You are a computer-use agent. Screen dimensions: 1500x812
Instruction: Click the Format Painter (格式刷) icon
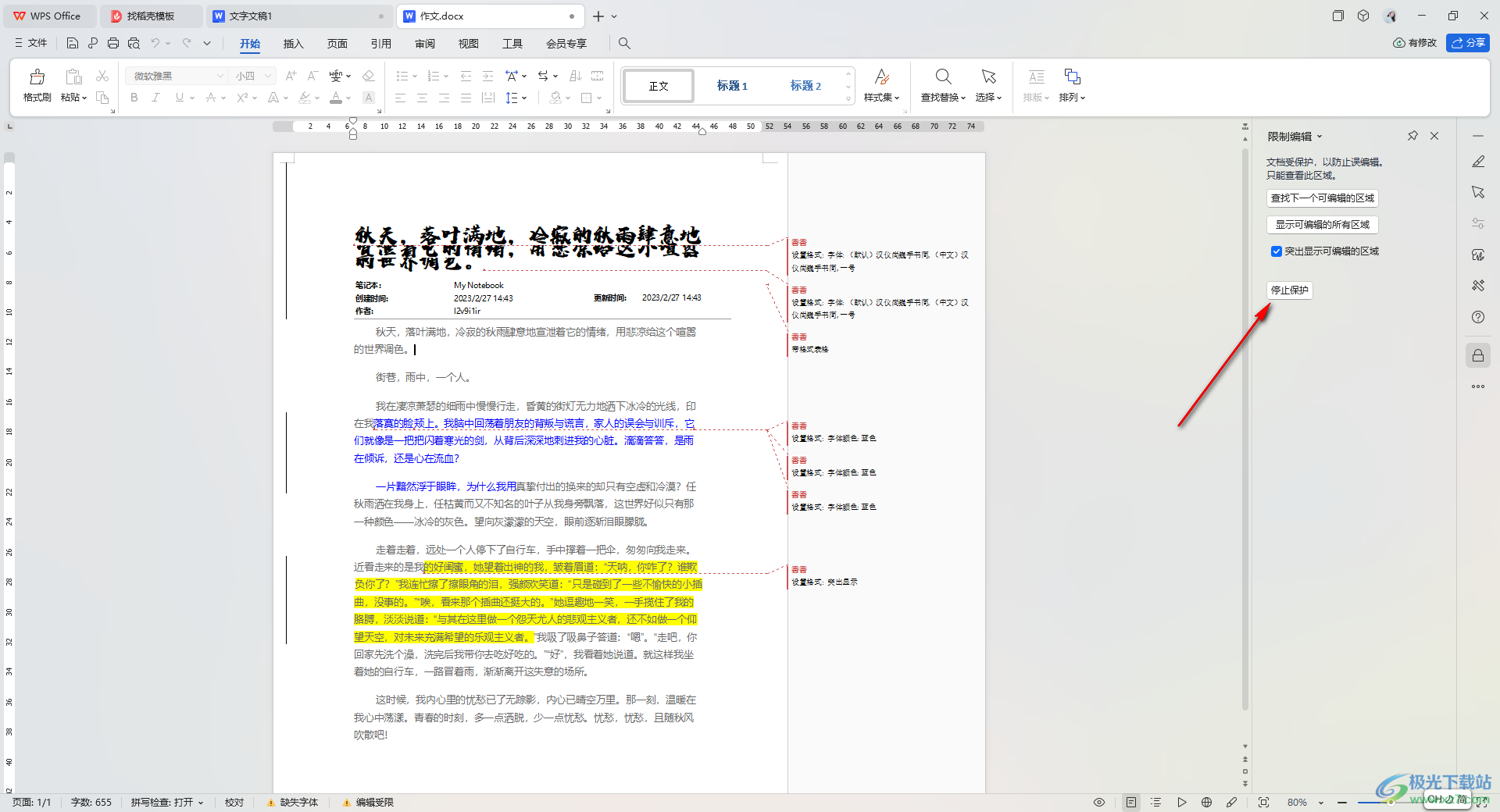pyautogui.click(x=37, y=77)
